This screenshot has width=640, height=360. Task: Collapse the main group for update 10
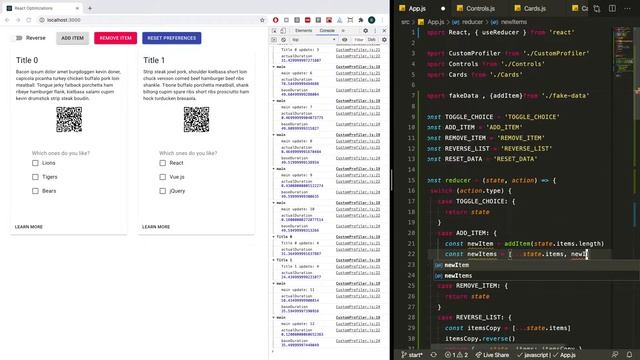(x=274, y=202)
